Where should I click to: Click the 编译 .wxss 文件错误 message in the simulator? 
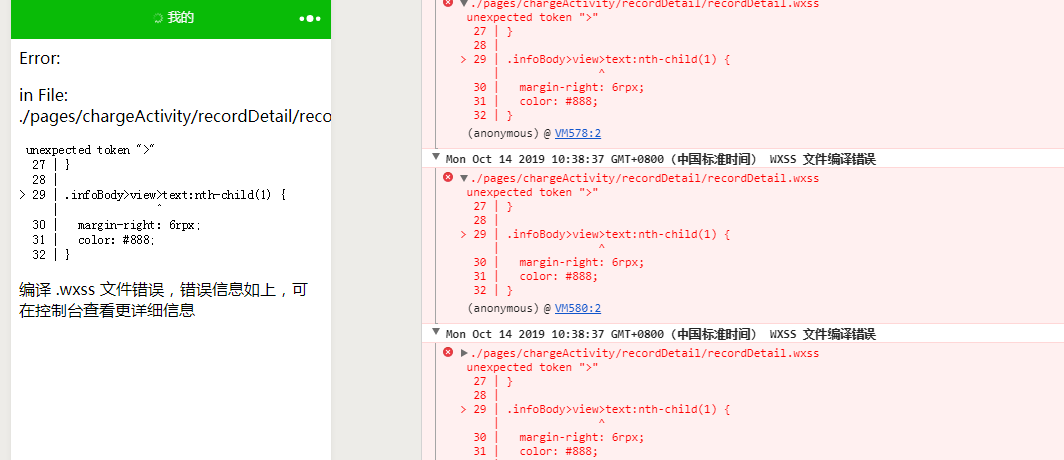tap(163, 301)
